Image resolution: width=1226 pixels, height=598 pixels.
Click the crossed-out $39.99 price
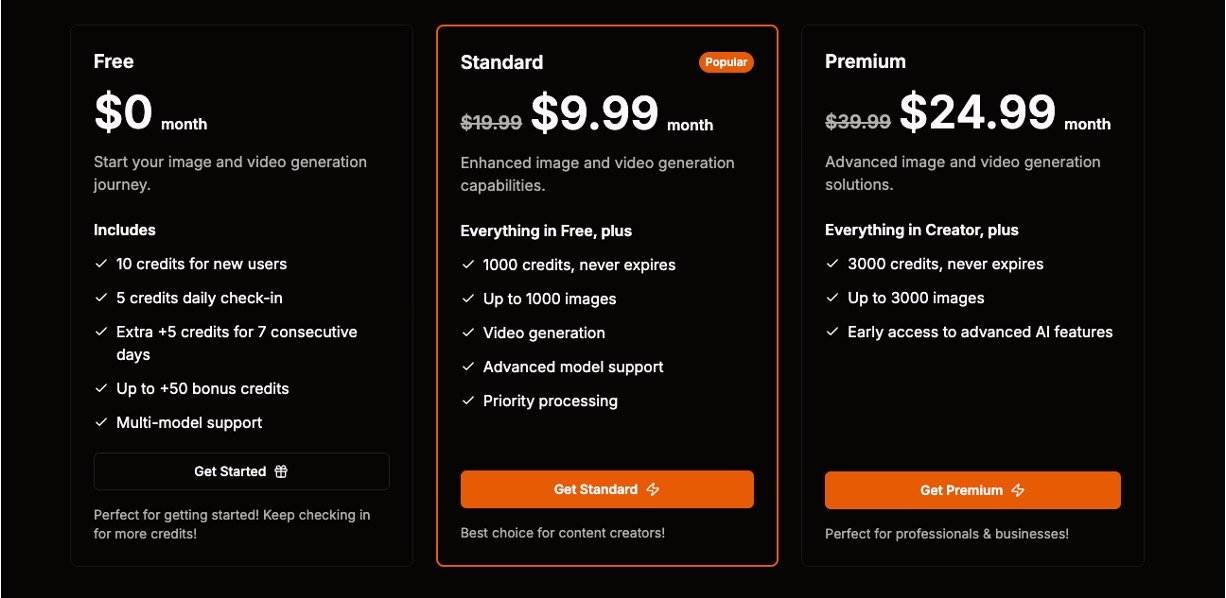pos(858,121)
